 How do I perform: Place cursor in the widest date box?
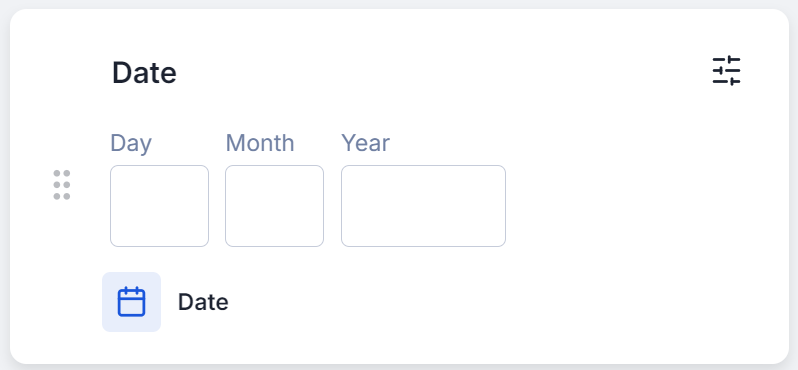click(x=423, y=206)
